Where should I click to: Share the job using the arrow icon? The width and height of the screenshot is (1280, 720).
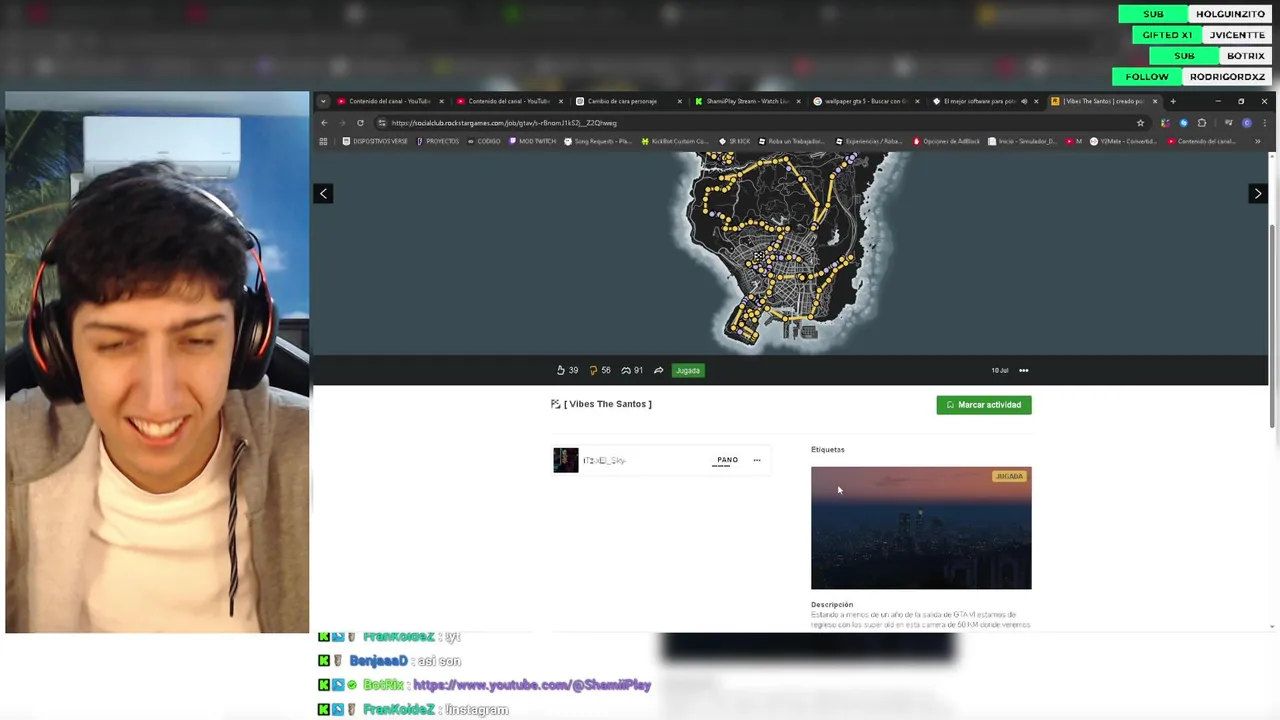(658, 370)
